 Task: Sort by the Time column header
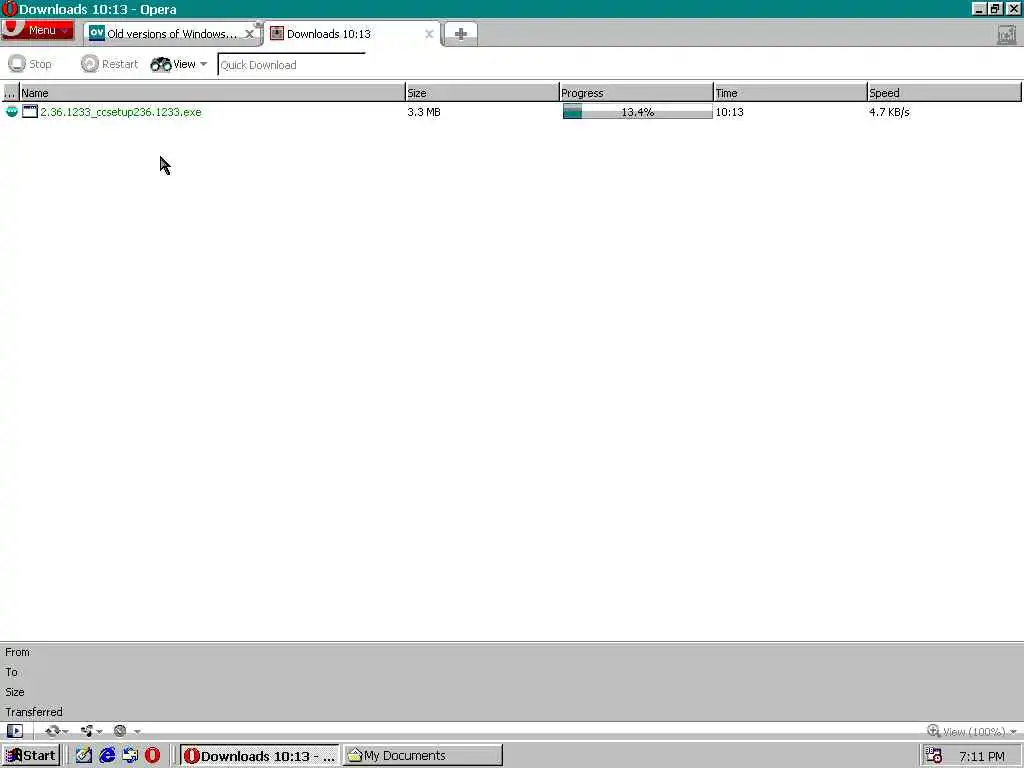point(791,93)
